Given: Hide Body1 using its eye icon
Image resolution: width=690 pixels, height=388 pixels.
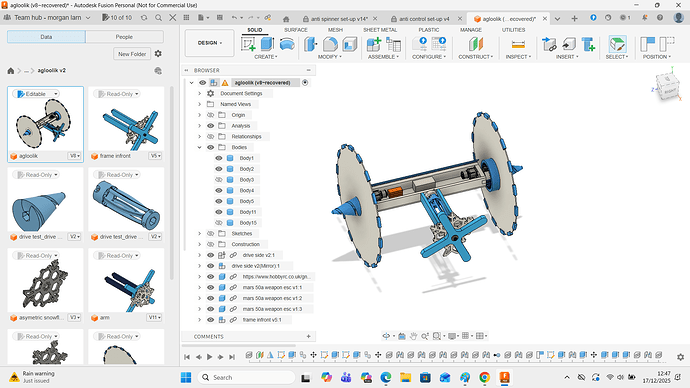Looking at the screenshot, I should [219, 158].
